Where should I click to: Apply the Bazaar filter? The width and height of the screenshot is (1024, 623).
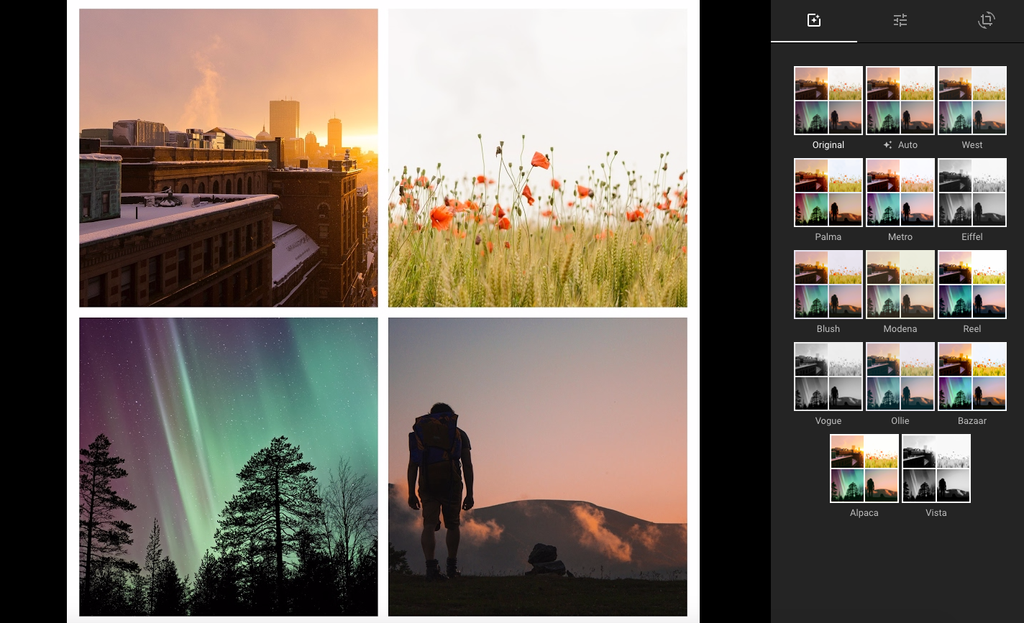pyautogui.click(x=972, y=375)
